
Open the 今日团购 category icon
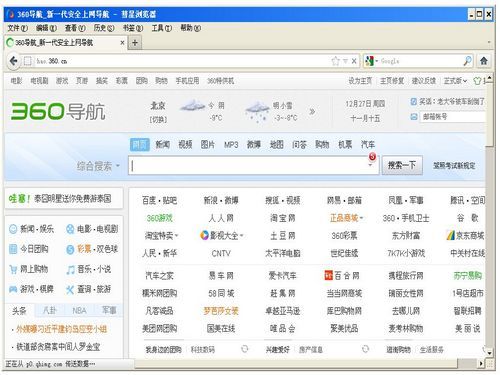tap(13, 249)
